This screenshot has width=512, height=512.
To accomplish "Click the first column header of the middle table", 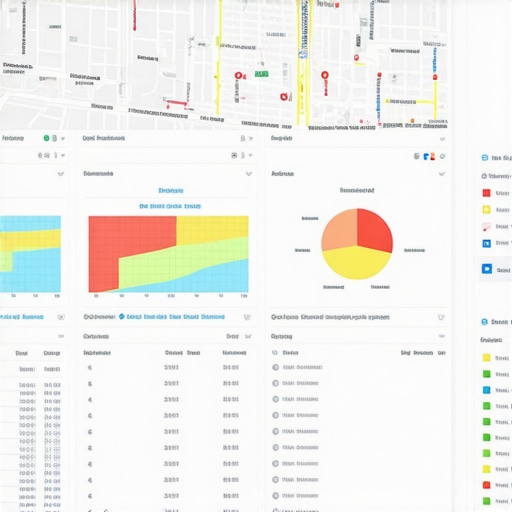I will [97, 353].
